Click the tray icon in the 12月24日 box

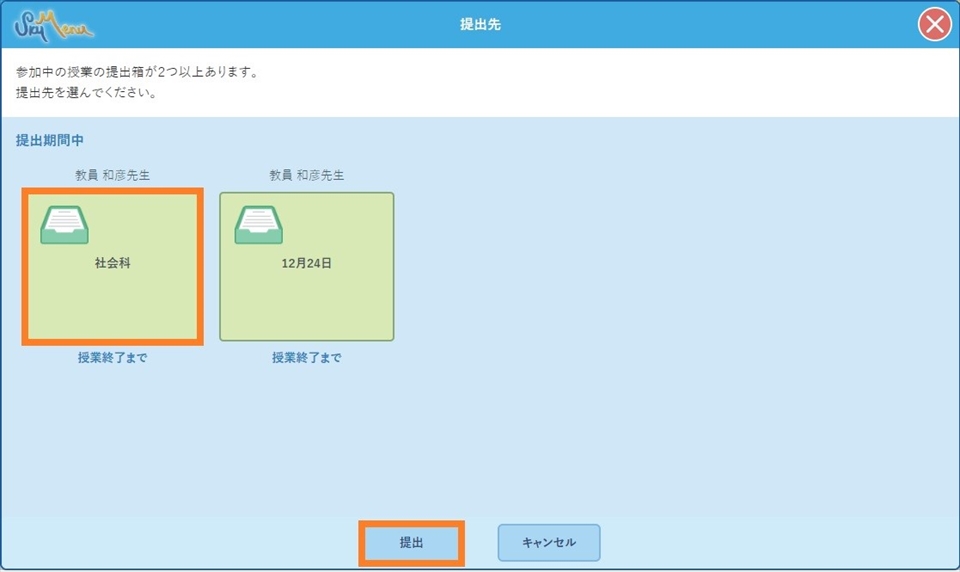pos(259,225)
